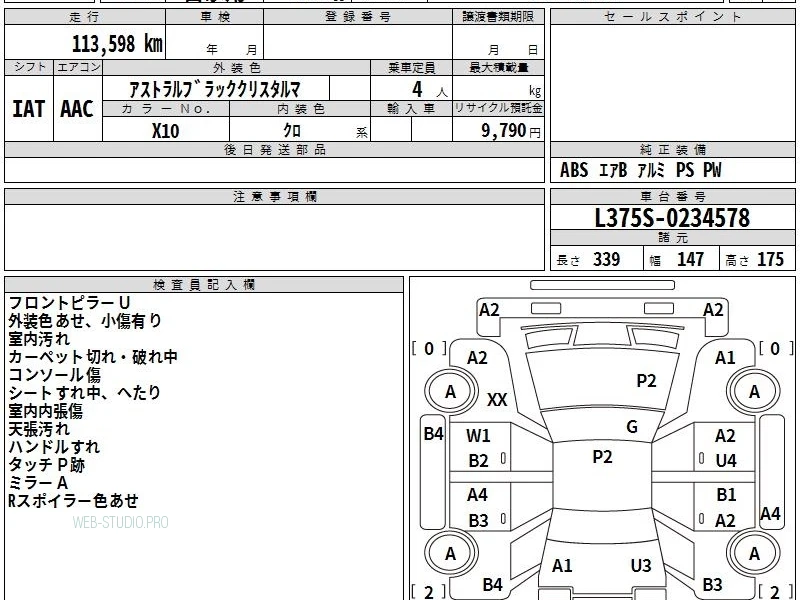The image size is (800, 600).
Task: Select the height value 175
Action: pos(770,259)
